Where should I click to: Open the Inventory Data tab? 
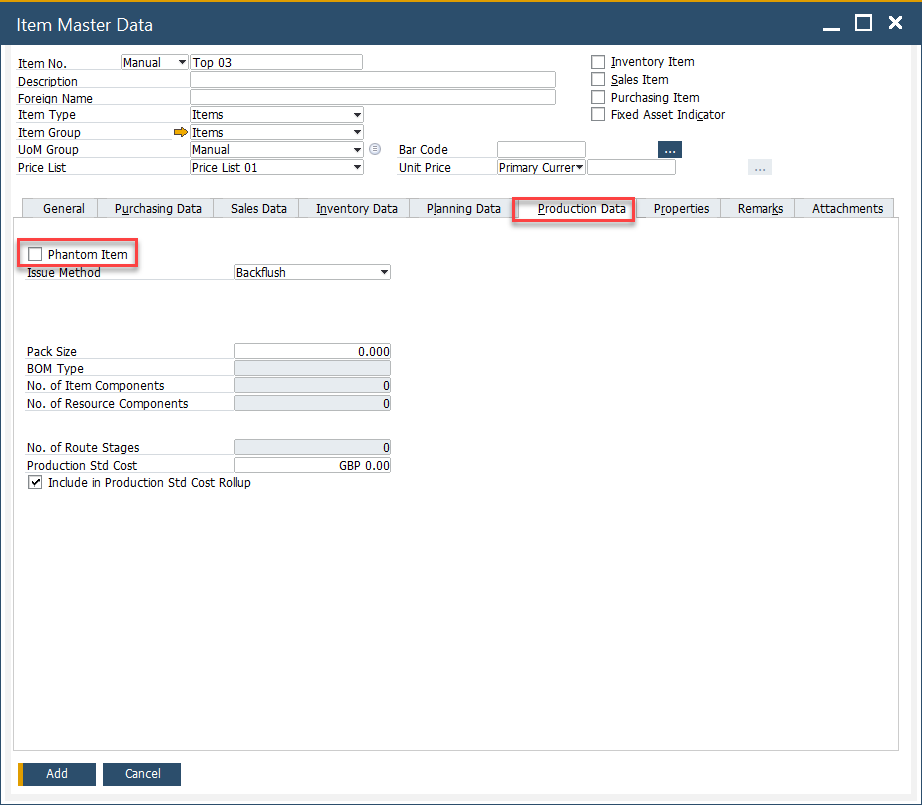pyautogui.click(x=356, y=209)
